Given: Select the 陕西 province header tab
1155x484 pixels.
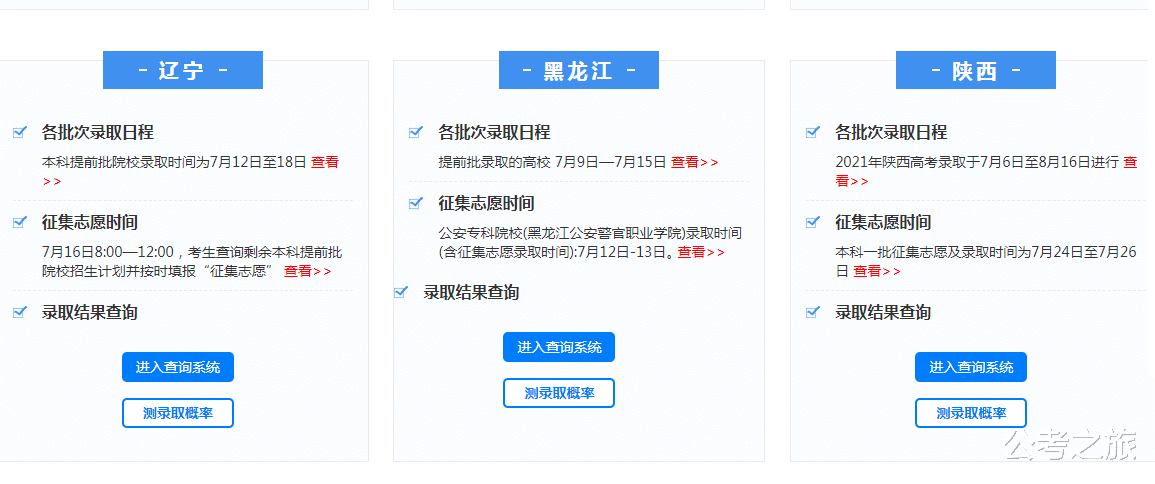Looking at the screenshot, I should (976, 70).
